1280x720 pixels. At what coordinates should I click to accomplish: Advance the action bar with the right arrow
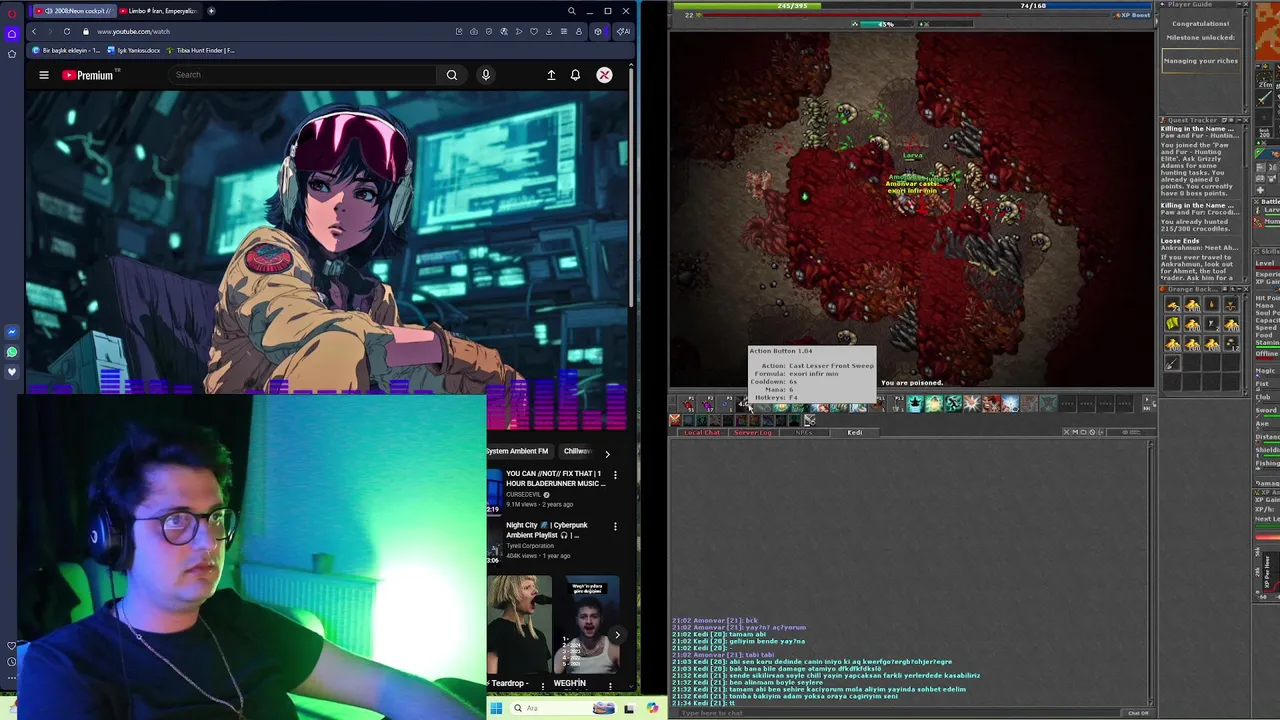pos(1148,399)
